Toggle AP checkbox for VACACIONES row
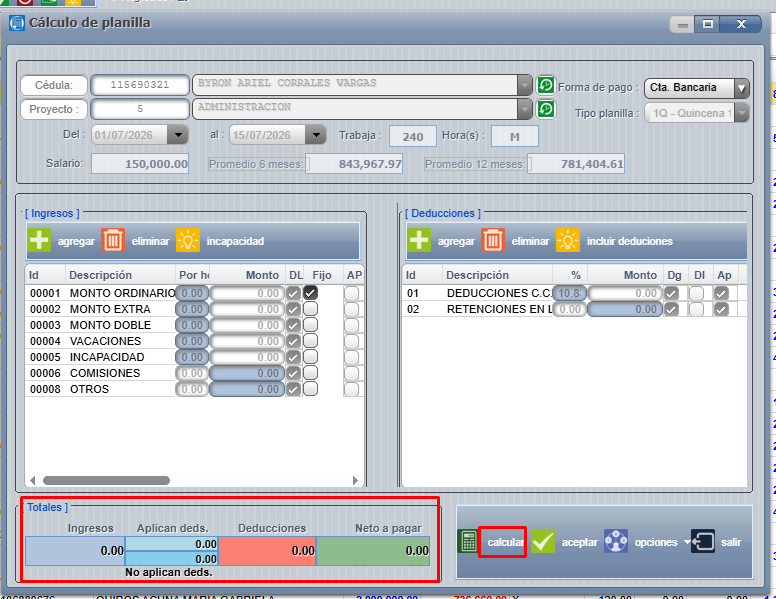Viewport: 776px width, 599px height. [351, 342]
